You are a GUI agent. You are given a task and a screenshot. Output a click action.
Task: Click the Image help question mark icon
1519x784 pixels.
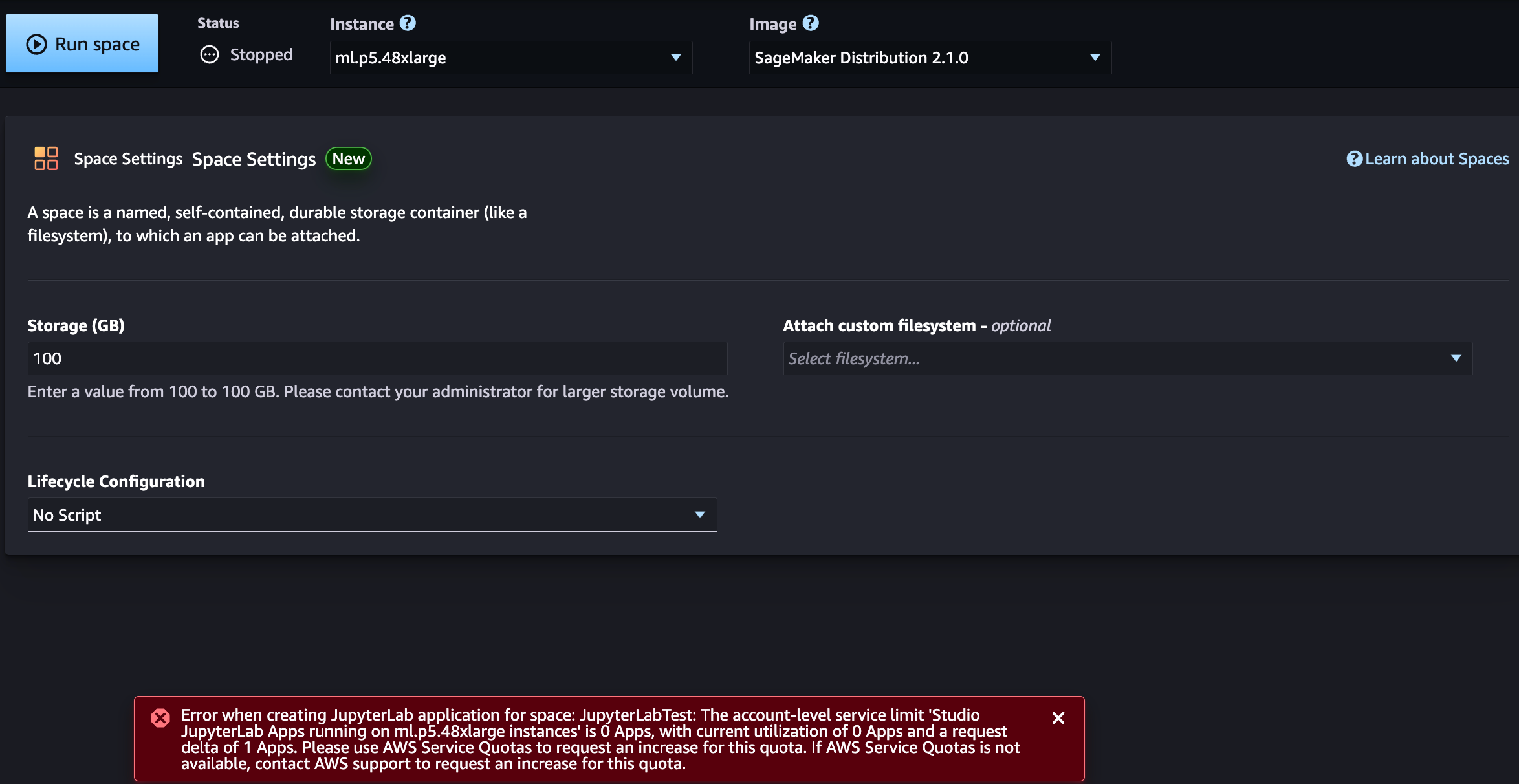(811, 23)
